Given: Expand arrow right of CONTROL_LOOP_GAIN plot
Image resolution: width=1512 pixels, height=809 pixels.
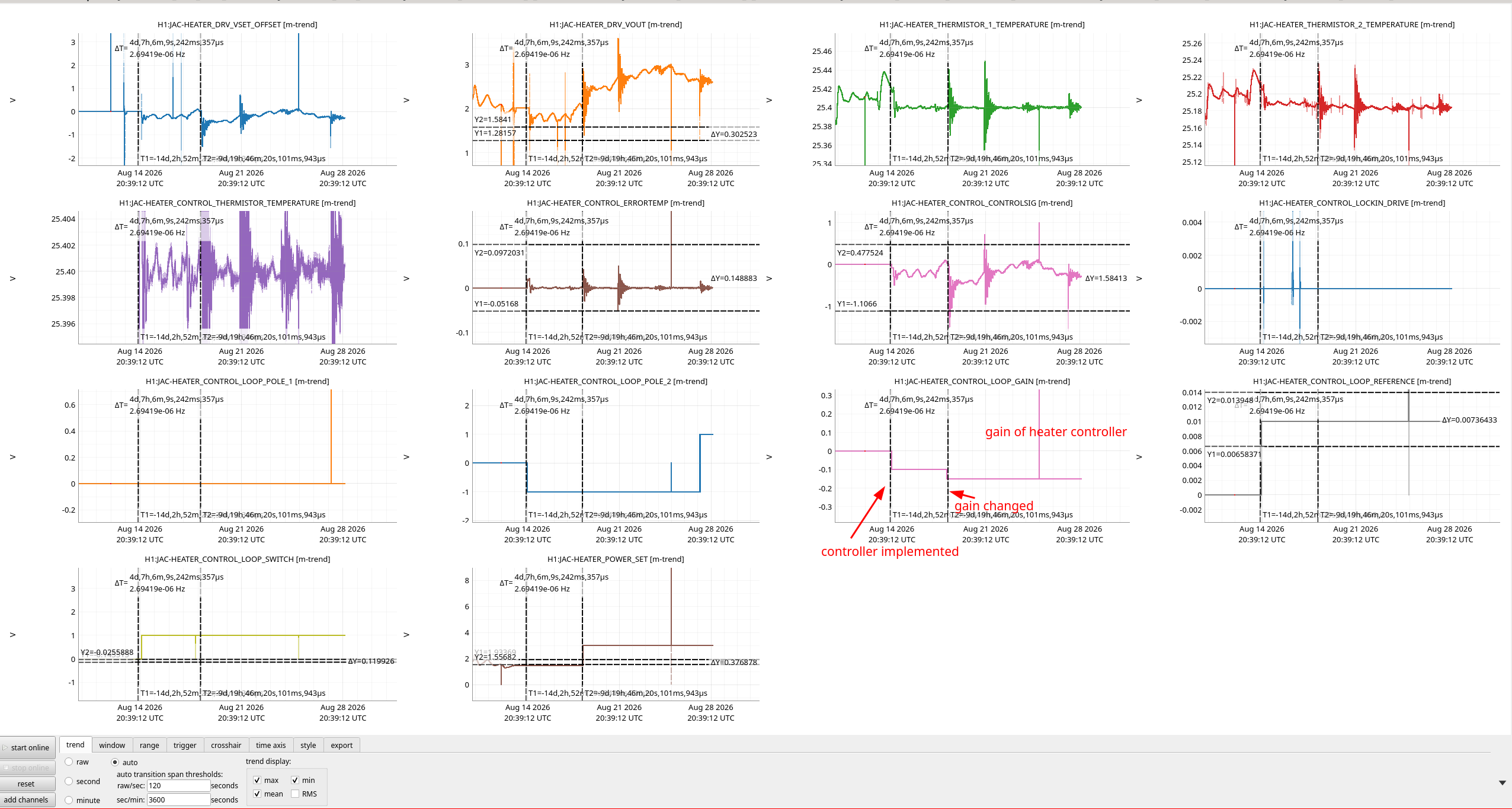Looking at the screenshot, I should [1139, 457].
